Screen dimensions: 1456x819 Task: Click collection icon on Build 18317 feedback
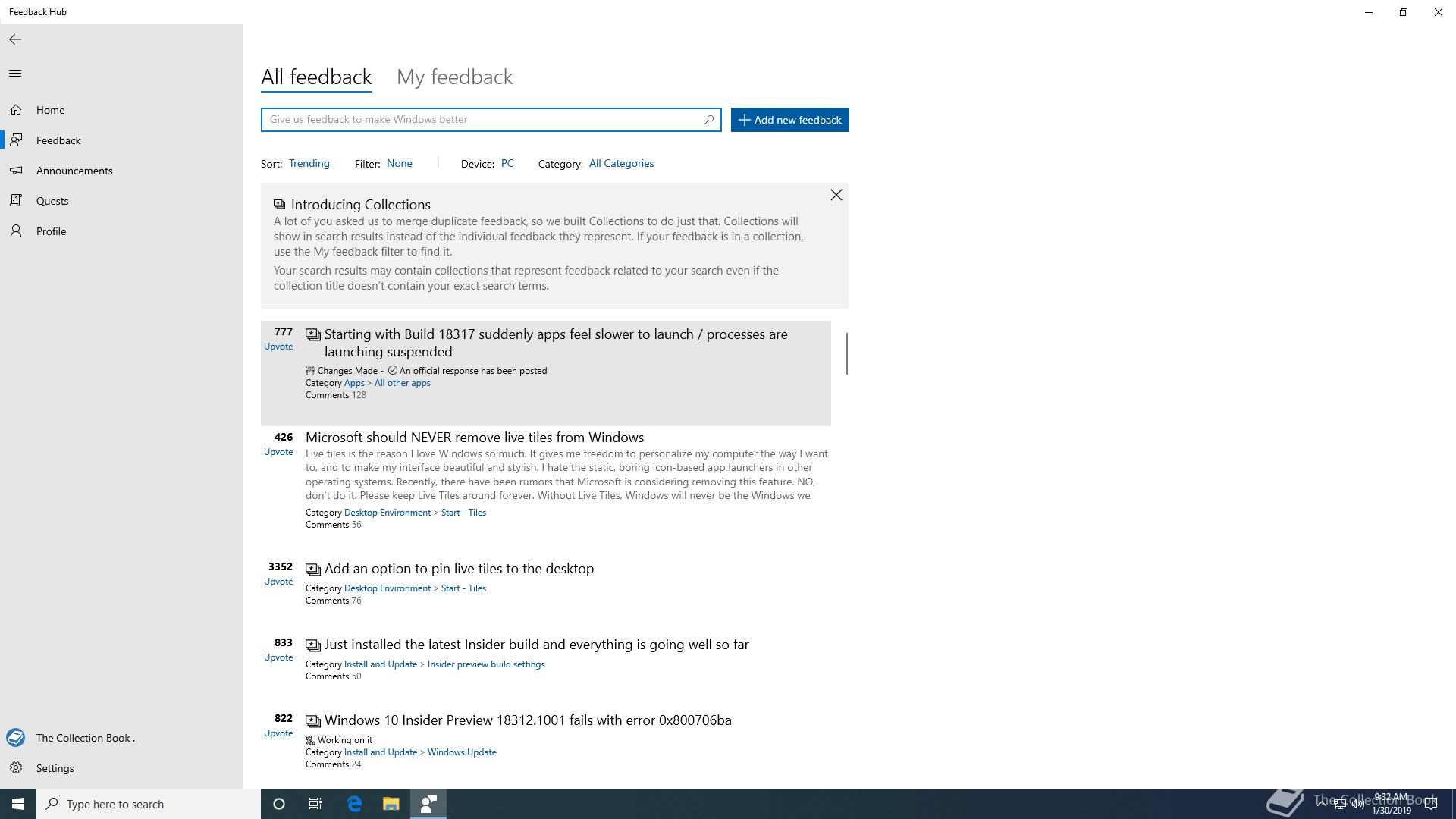313,334
